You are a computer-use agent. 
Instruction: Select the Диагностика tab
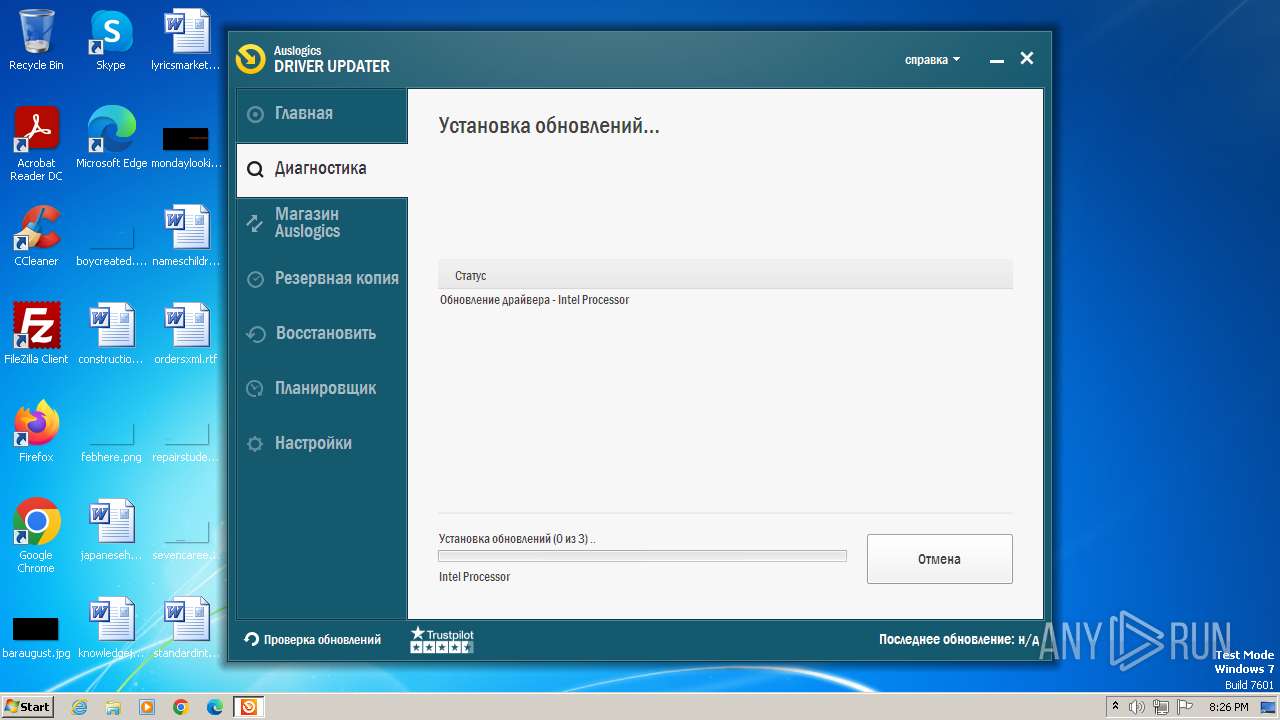321,169
